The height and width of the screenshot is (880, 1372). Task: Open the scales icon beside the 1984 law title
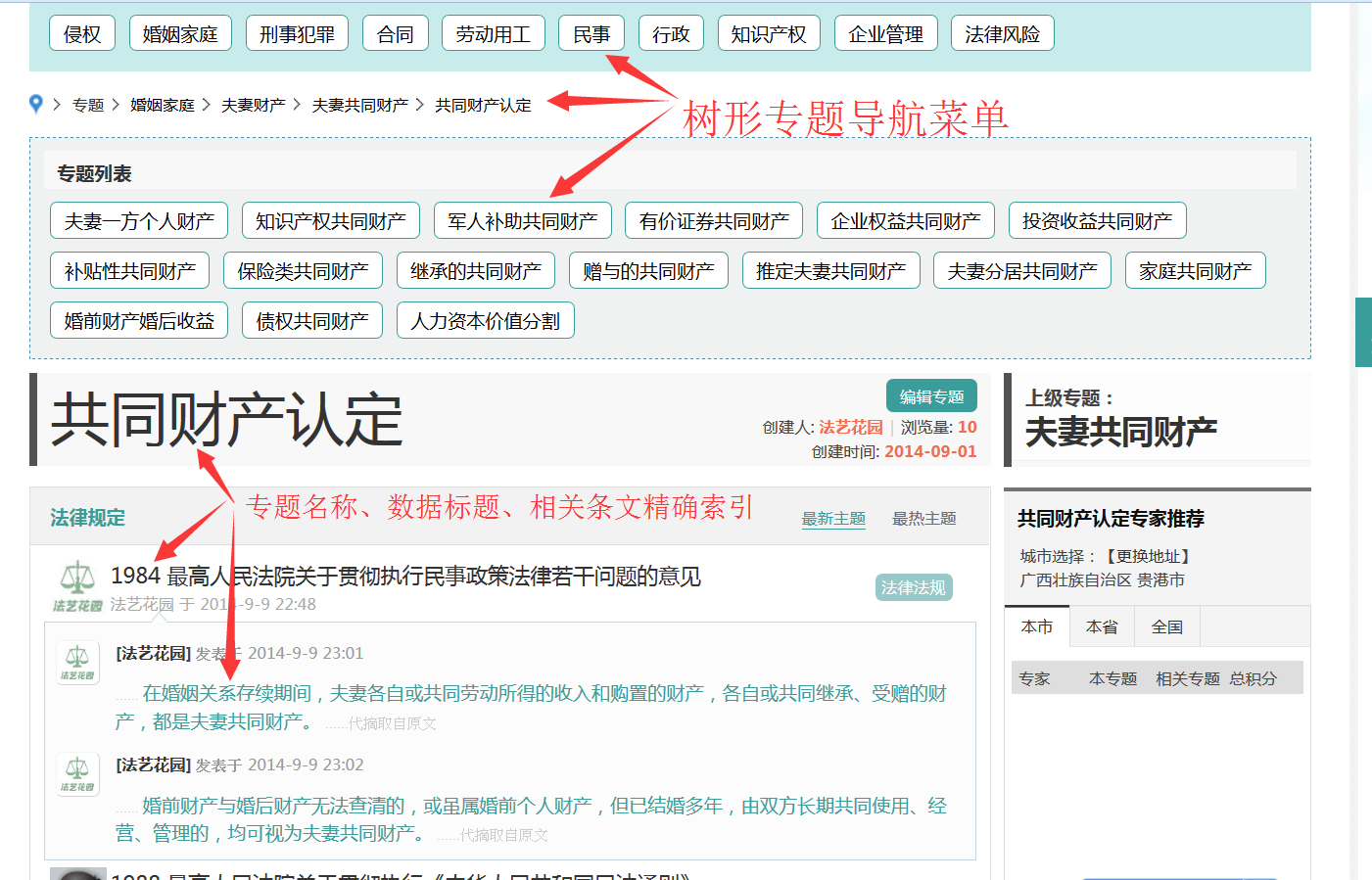(77, 585)
